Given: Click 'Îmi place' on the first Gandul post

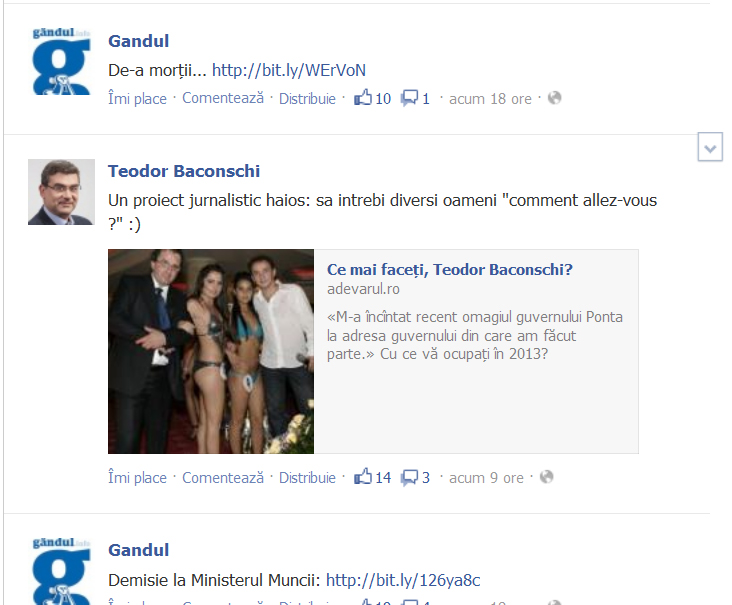Looking at the screenshot, I should click(137, 98).
